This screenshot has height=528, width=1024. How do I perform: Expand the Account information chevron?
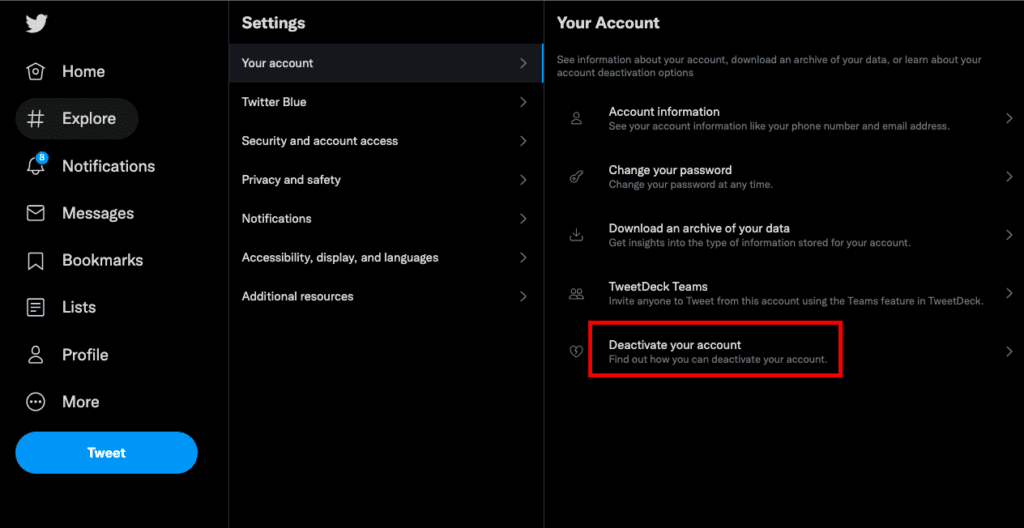coord(1010,118)
